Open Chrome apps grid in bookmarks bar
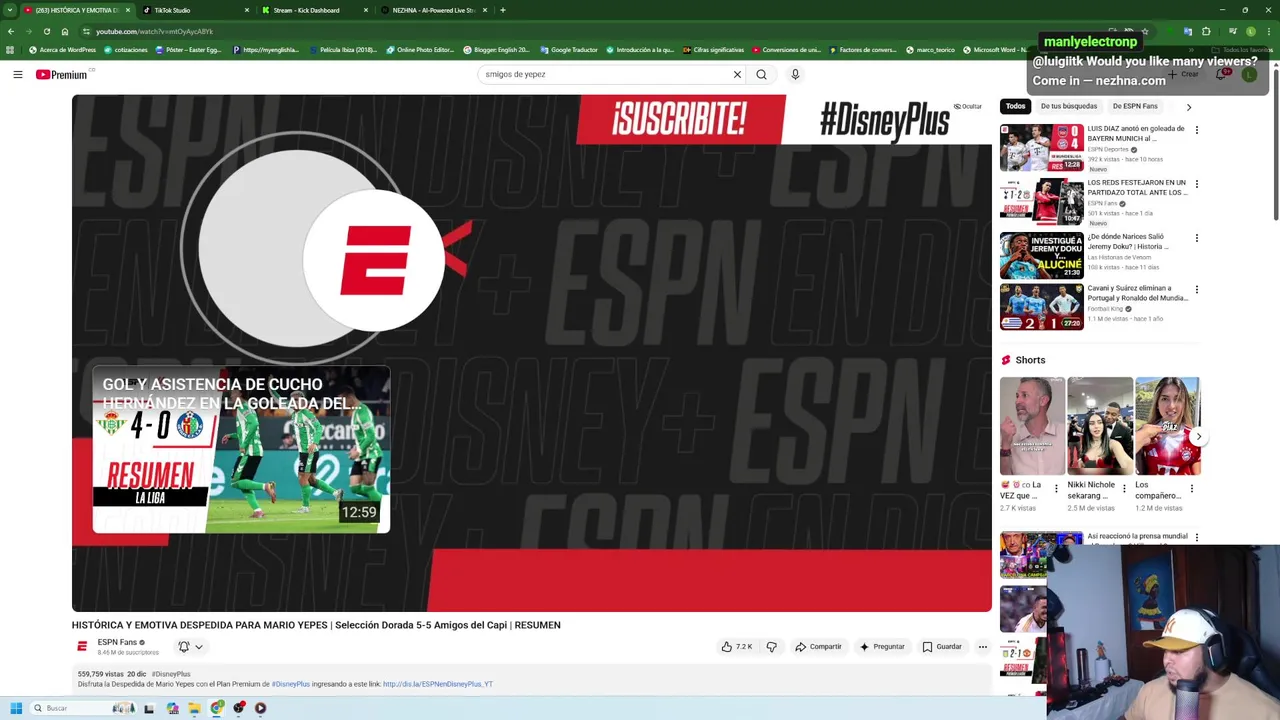The height and width of the screenshot is (720, 1280). point(10,50)
